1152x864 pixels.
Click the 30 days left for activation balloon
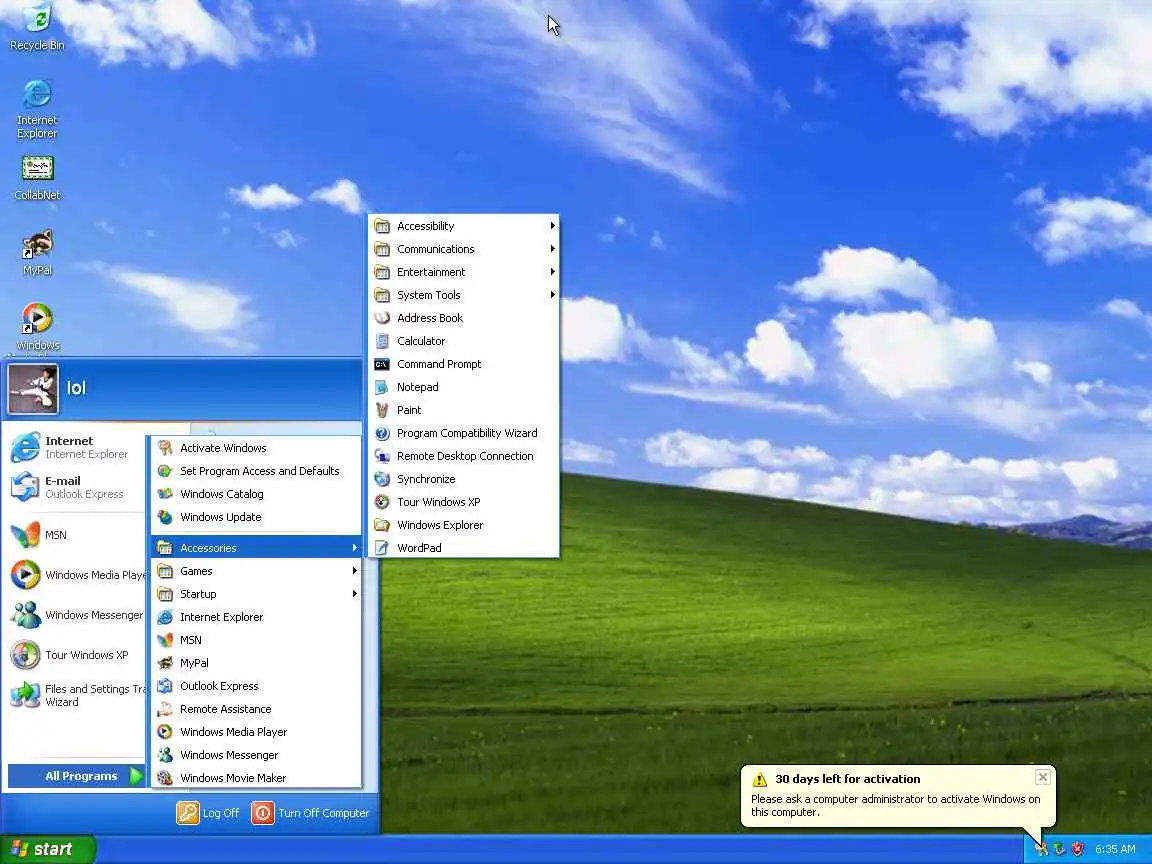pos(898,796)
